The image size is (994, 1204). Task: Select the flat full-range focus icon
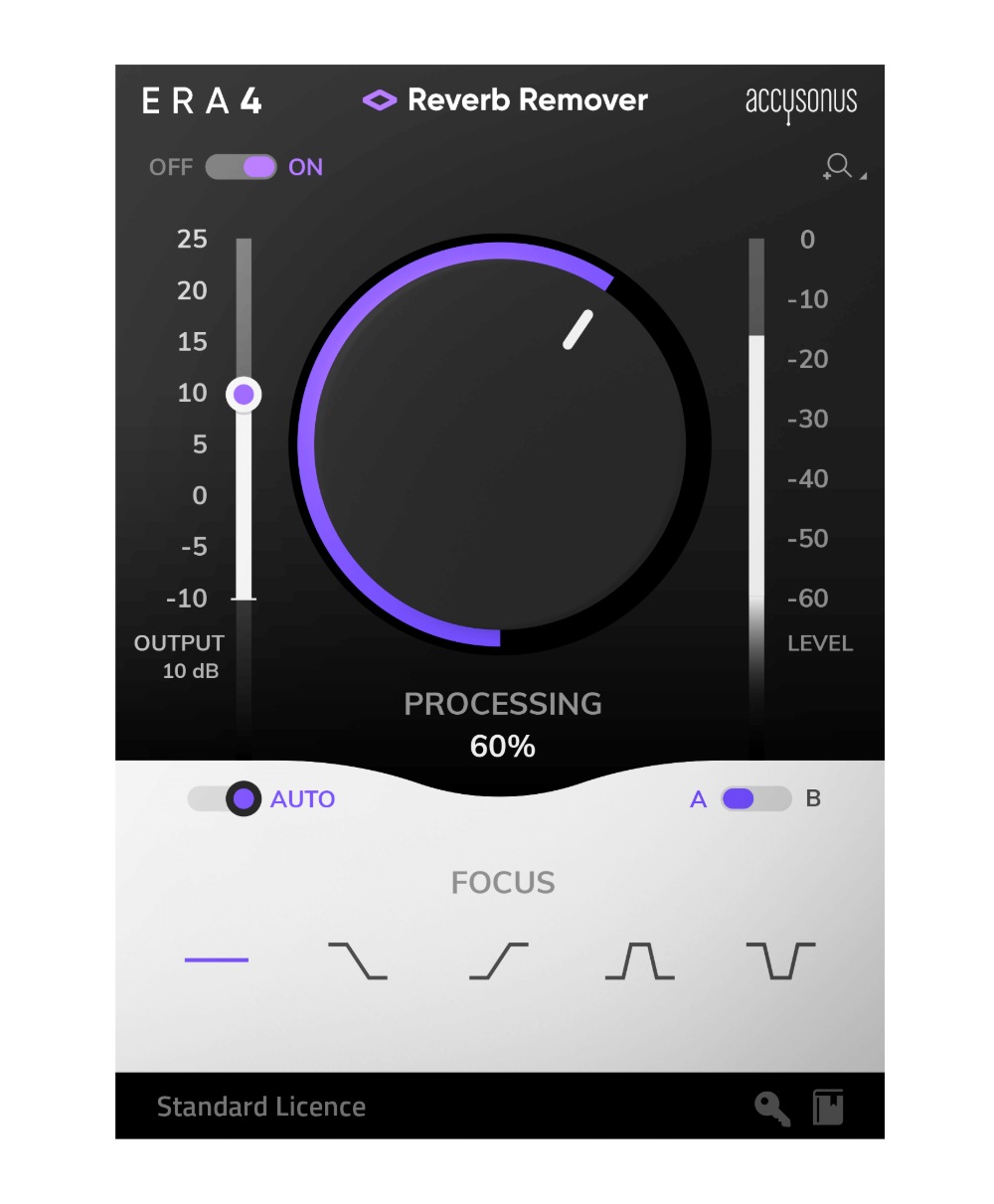[217, 960]
